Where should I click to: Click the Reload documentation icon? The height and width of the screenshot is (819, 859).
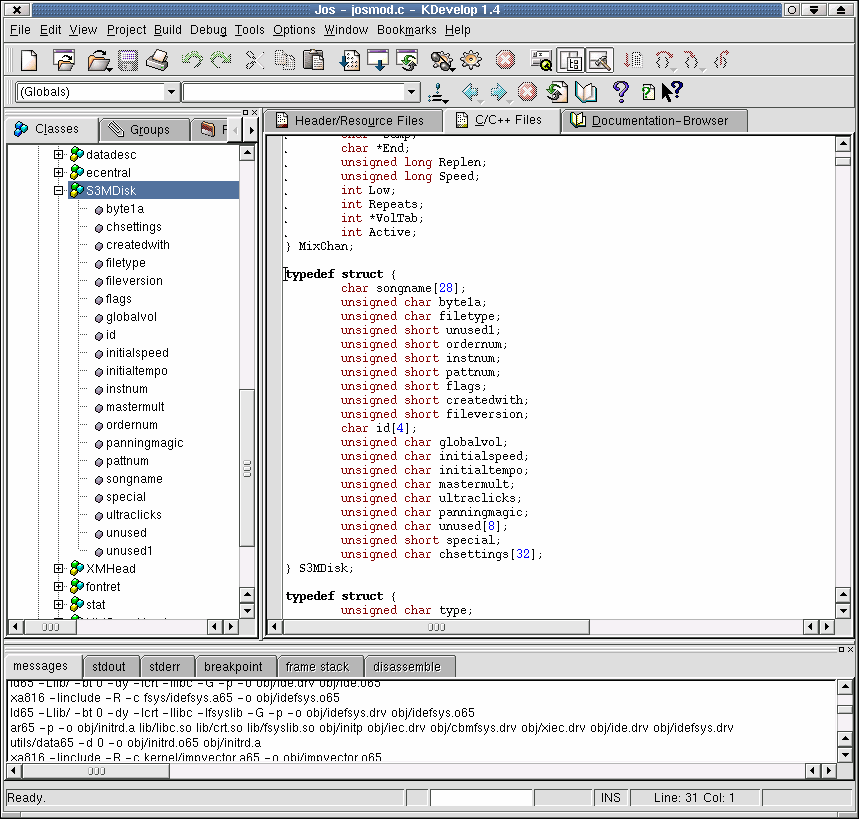[557, 92]
